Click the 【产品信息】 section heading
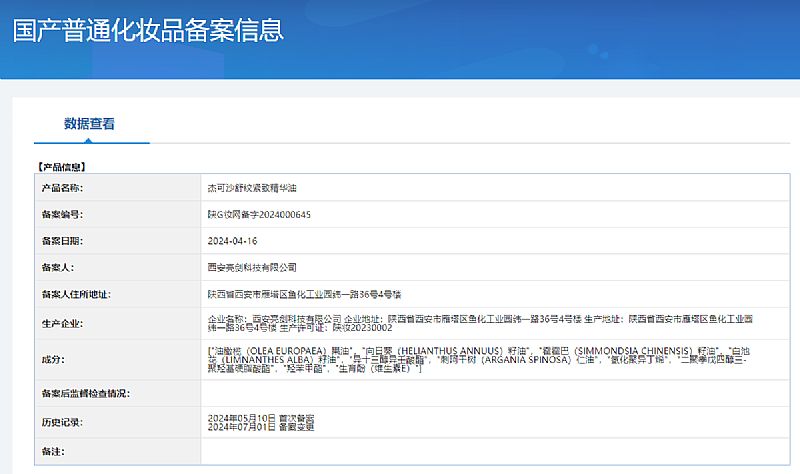The image size is (800, 474). [x=62, y=167]
